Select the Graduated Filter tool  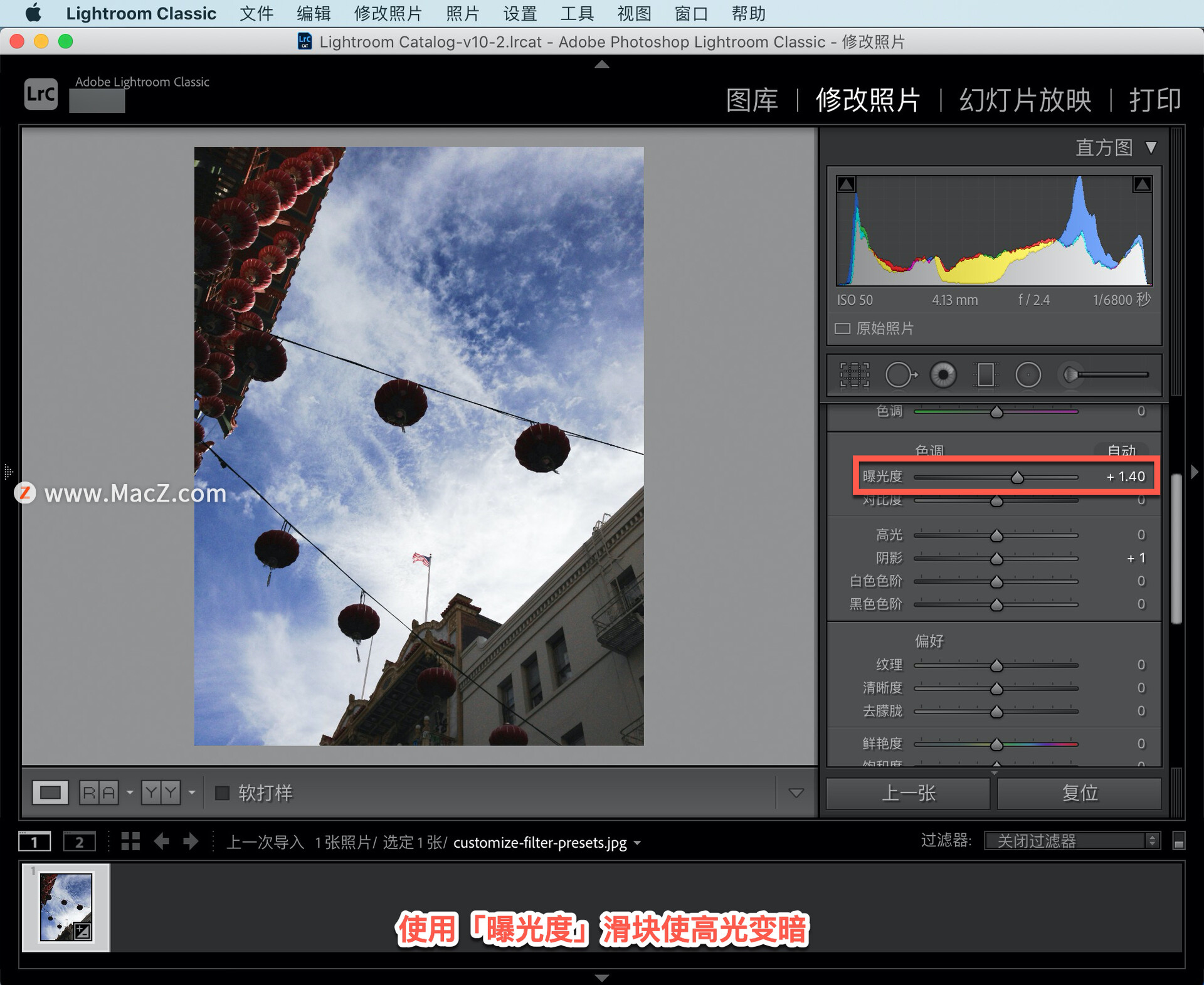(x=985, y=375)
